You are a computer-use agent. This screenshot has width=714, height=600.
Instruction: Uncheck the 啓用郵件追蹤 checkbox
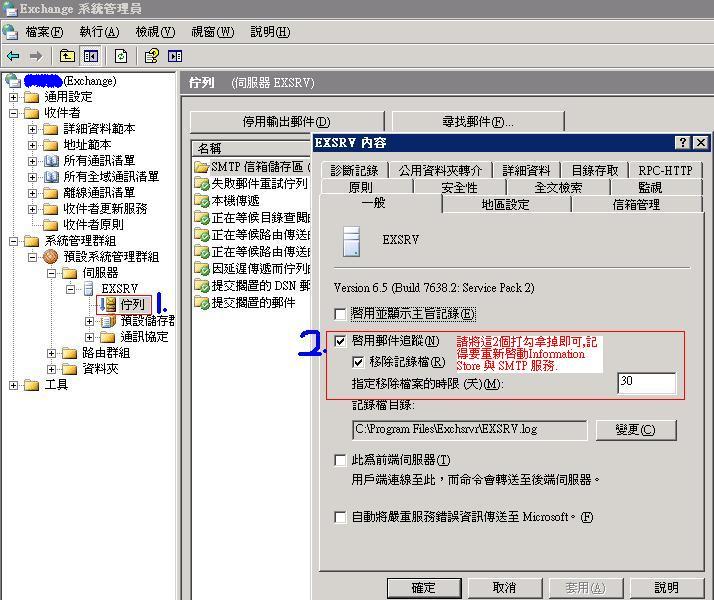click(341, 342)
